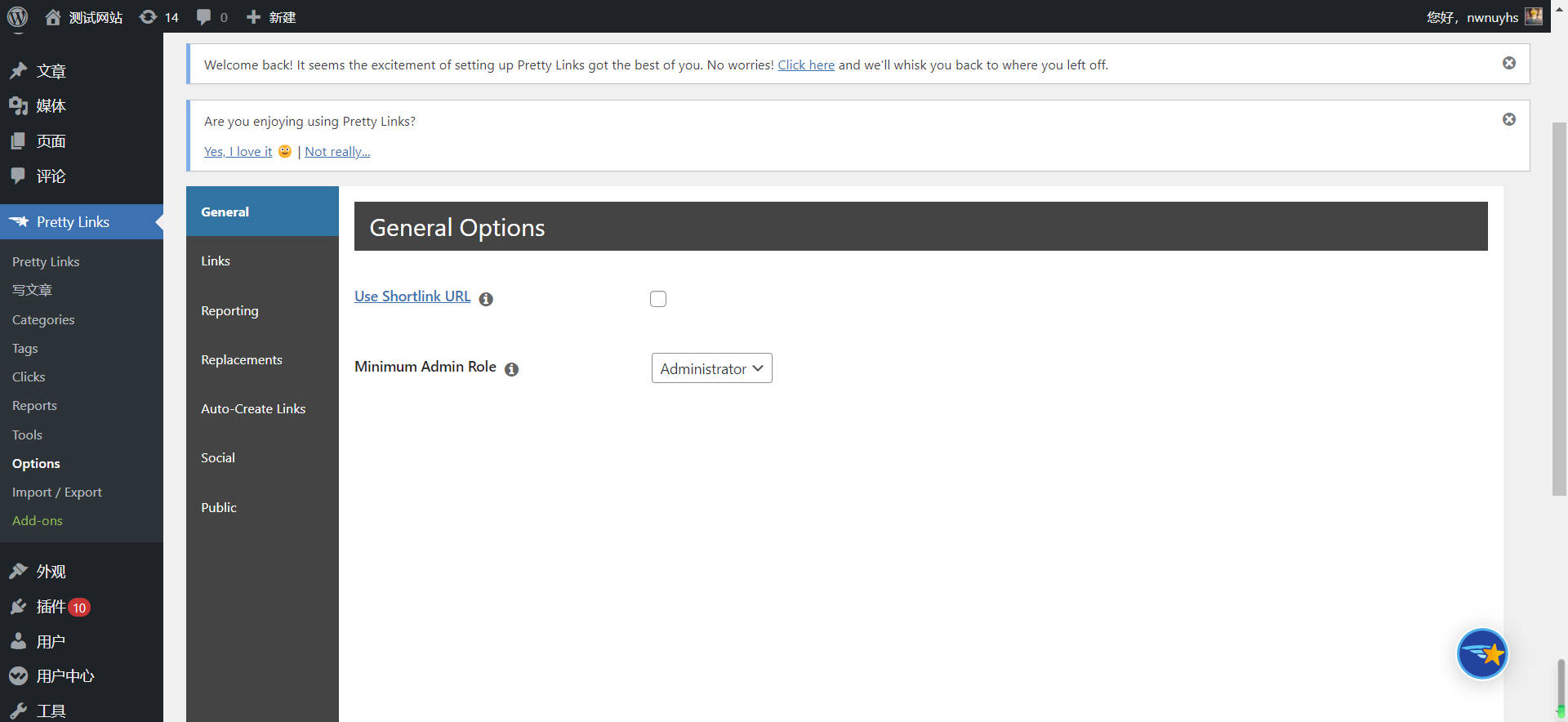Click the smiley emoji in notice
Screen dimensions: 1568x722
284,151
